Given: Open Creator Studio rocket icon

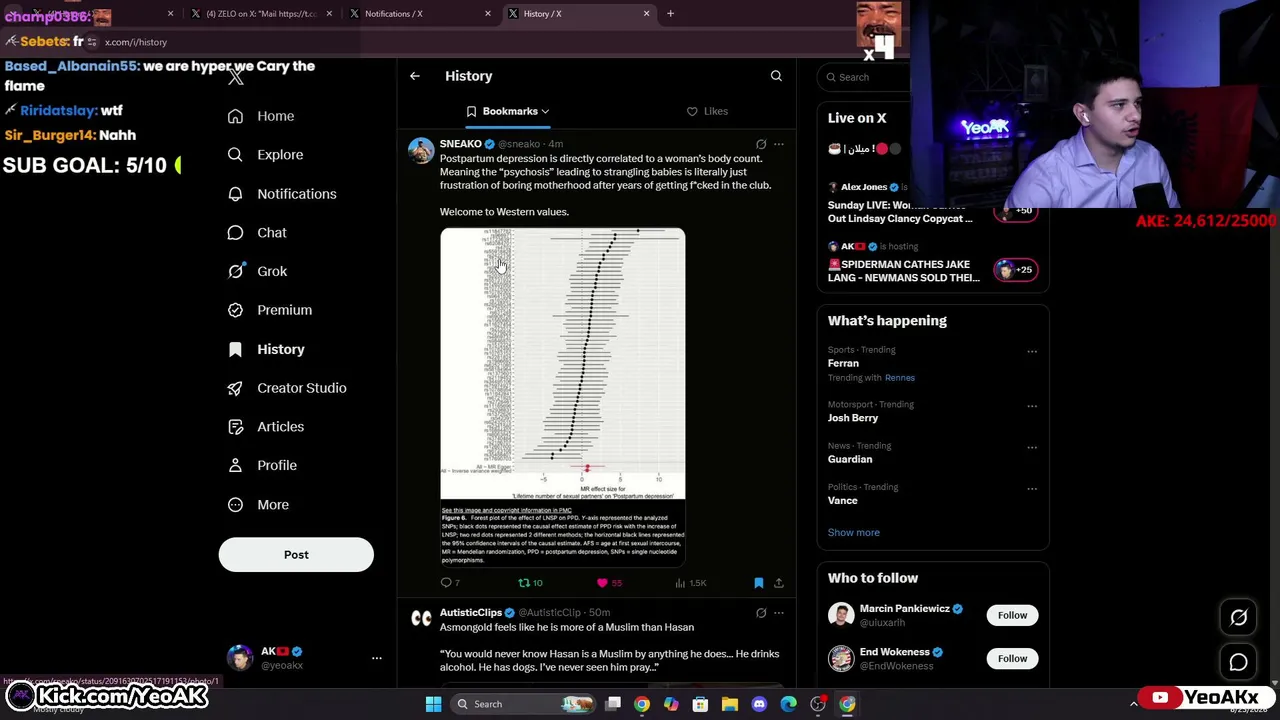Looking at the screenshot, I should pyautogui.click(x=235, y=388).
